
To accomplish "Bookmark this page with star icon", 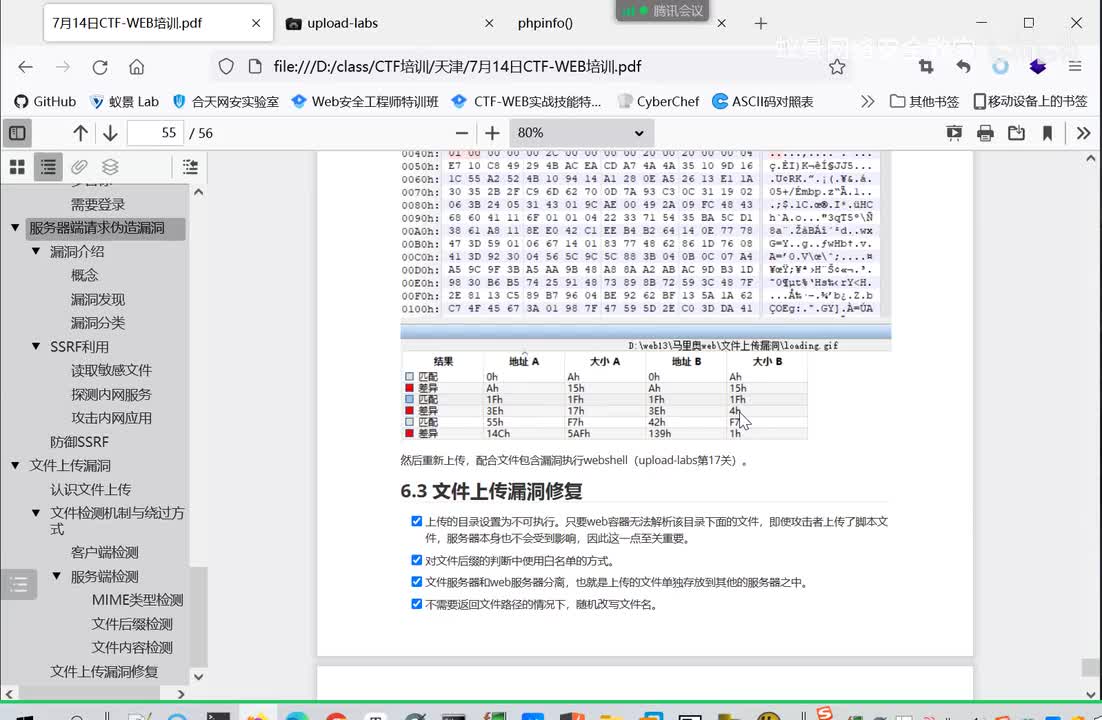I will pos(837,67).
